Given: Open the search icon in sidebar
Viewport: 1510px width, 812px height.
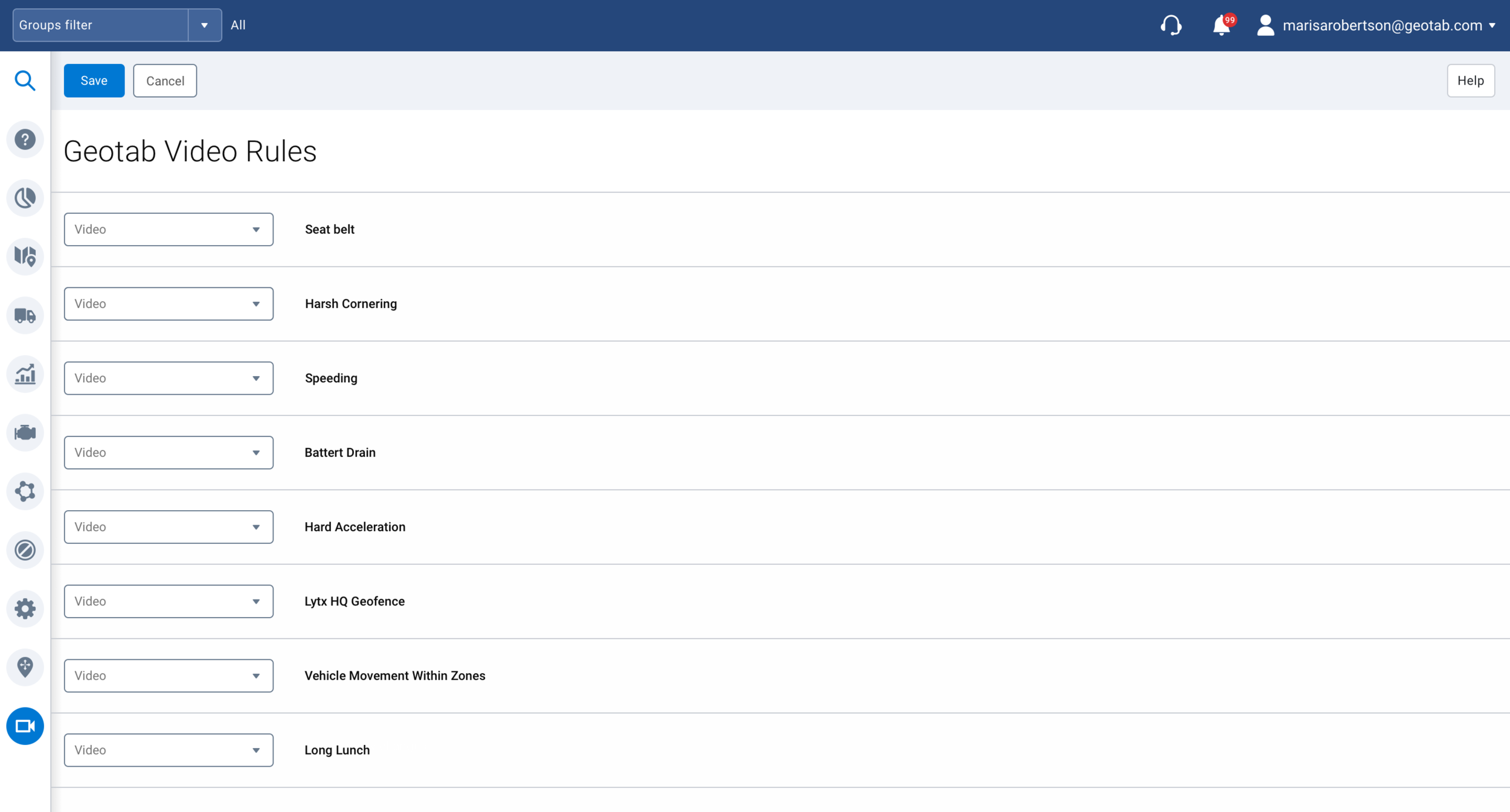Looking at the screenshot, I should pyautogui.click(x=25, y=80).
